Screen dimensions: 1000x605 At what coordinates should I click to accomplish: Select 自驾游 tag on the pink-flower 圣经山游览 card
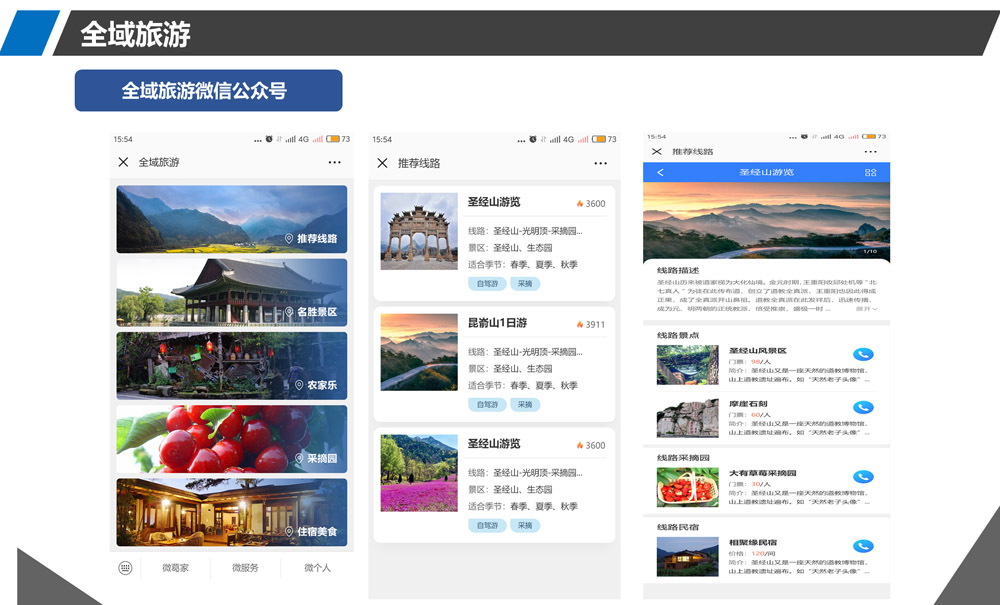487,525
